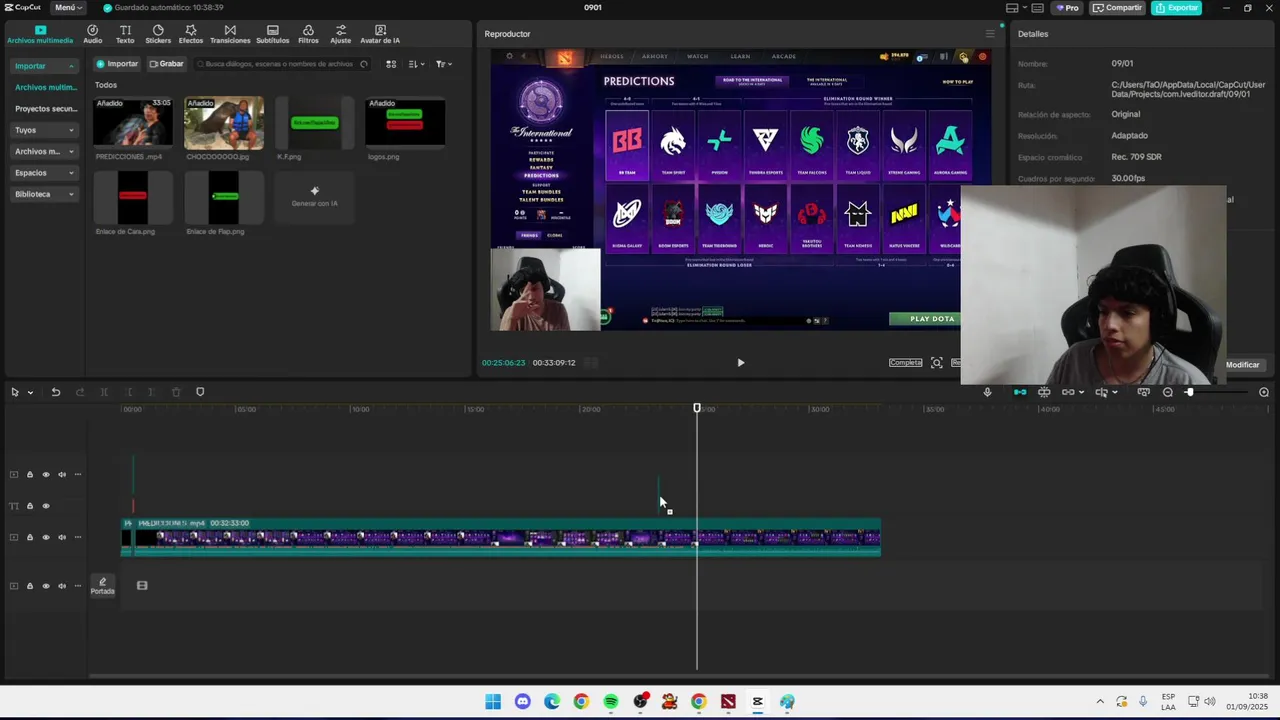This screenshot has width=1280, height=720.
Task: Select the Enlace de Cara.png thumbnail
Action: coord(132,198)
